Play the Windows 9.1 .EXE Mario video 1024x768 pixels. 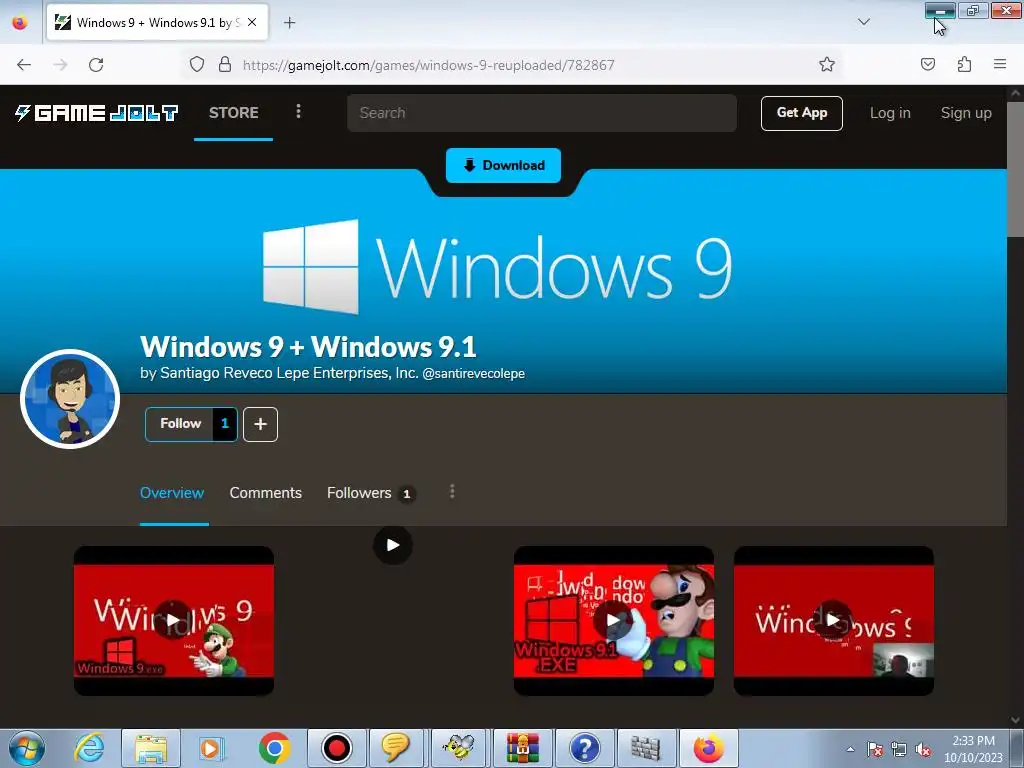pyautogui.click(x=613, y=620)
